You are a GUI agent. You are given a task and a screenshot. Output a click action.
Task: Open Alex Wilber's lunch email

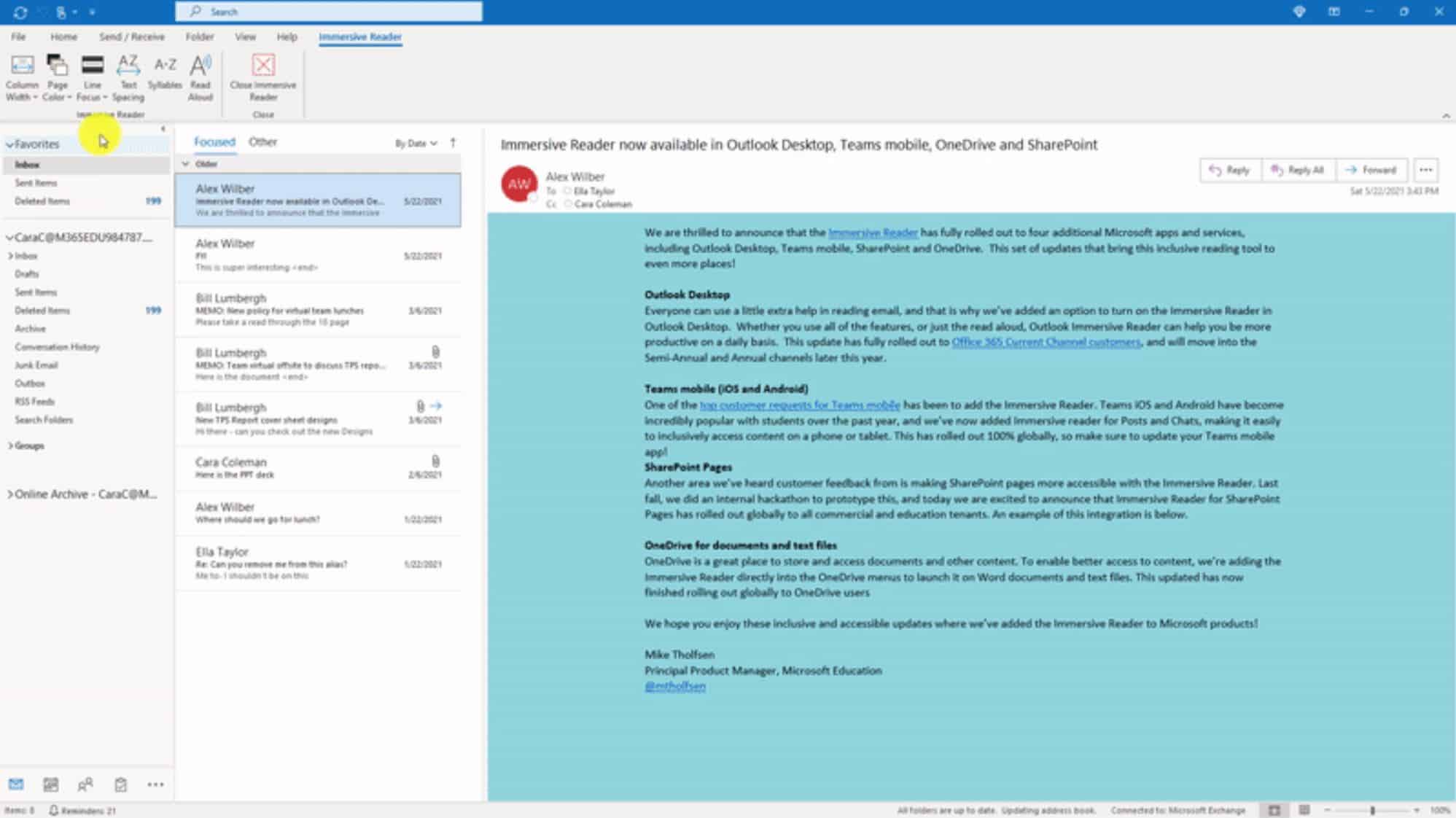pos(318,513)
